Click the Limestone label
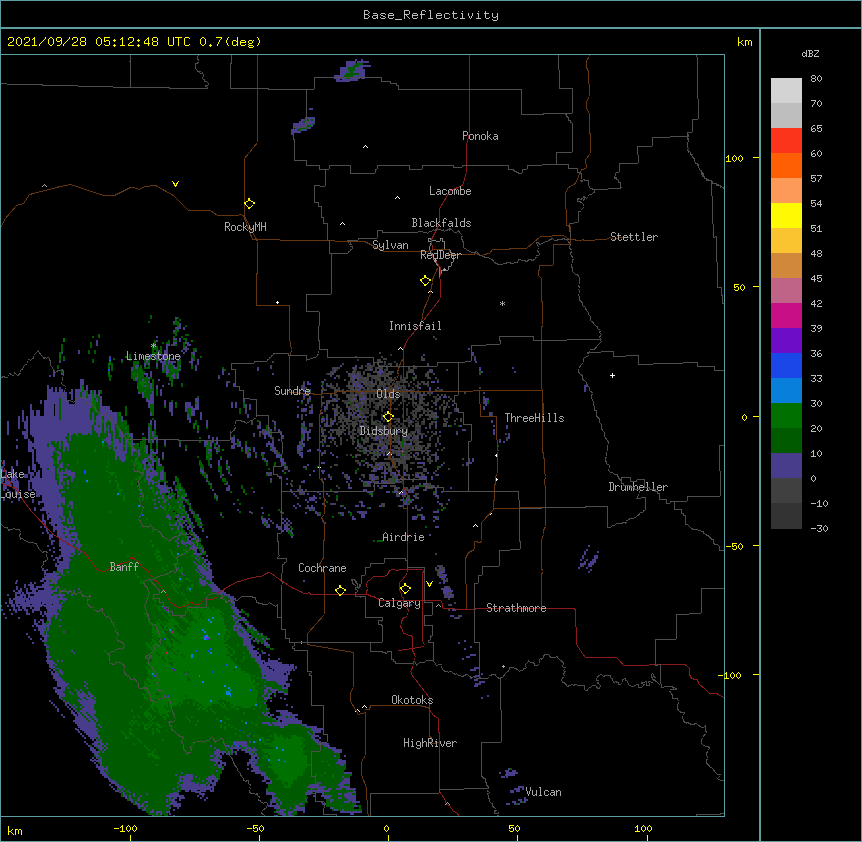Viewport: 862px width, 842px height. (153, 356)
